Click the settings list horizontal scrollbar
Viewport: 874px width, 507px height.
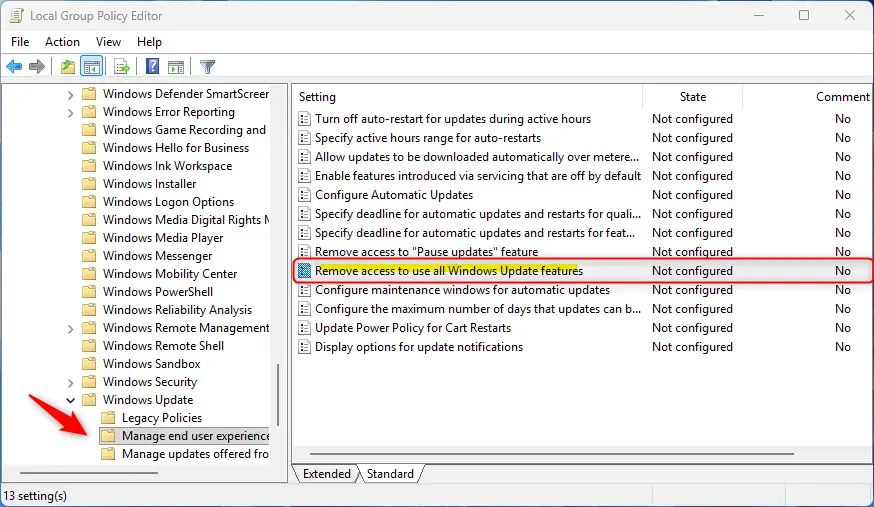click(551, 454)
